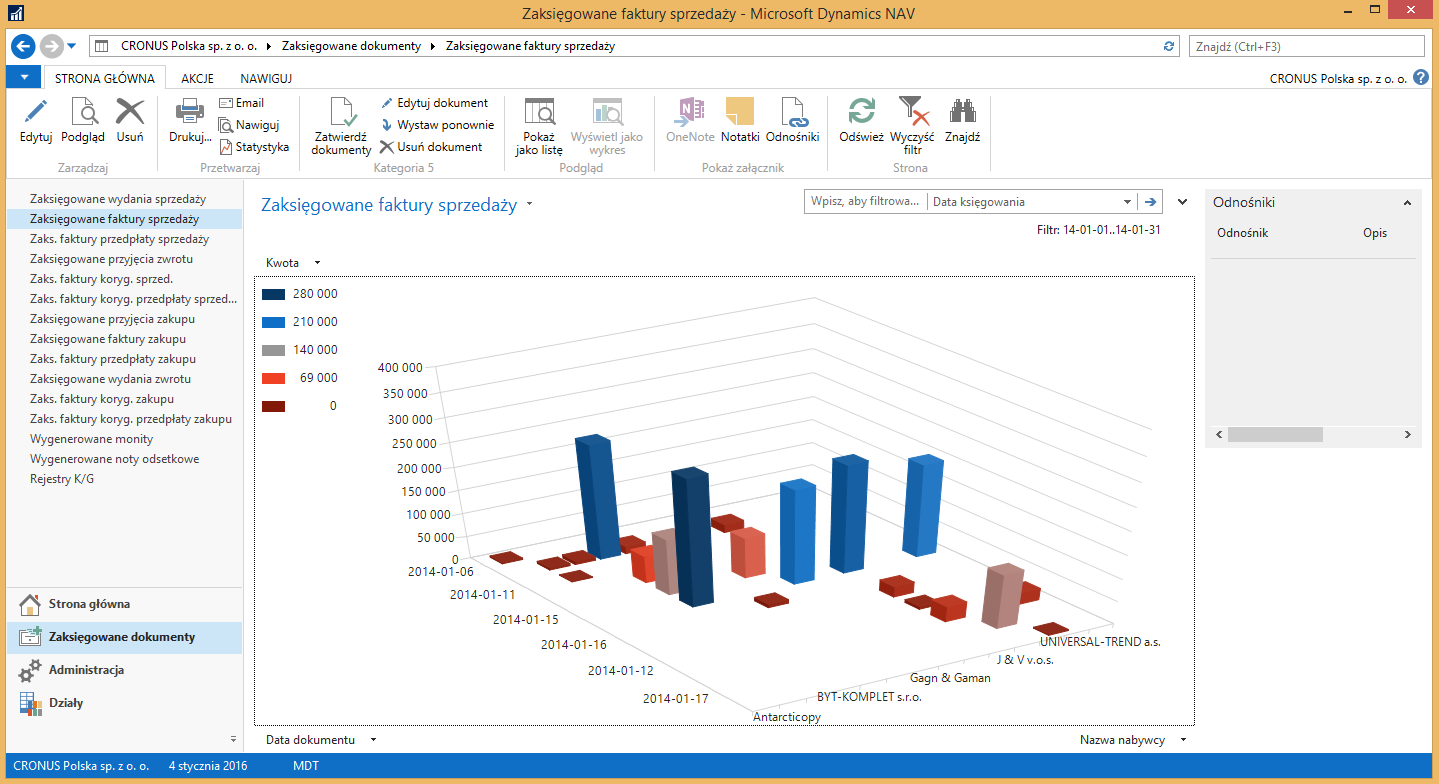Expand the filter pane chevron
Viewport: 1439px width, 784px height.
(x=1182, y=202)
